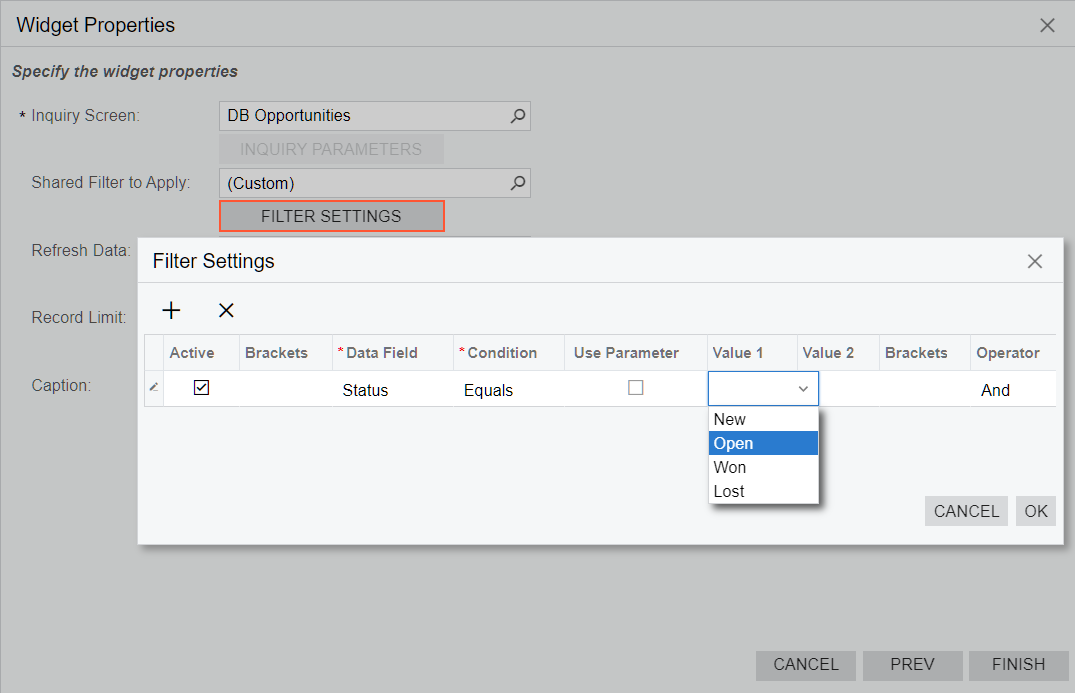Uncheck the Active checkbox on the filter row
This screenshot has width=1075, height=693.
point(201,388)
